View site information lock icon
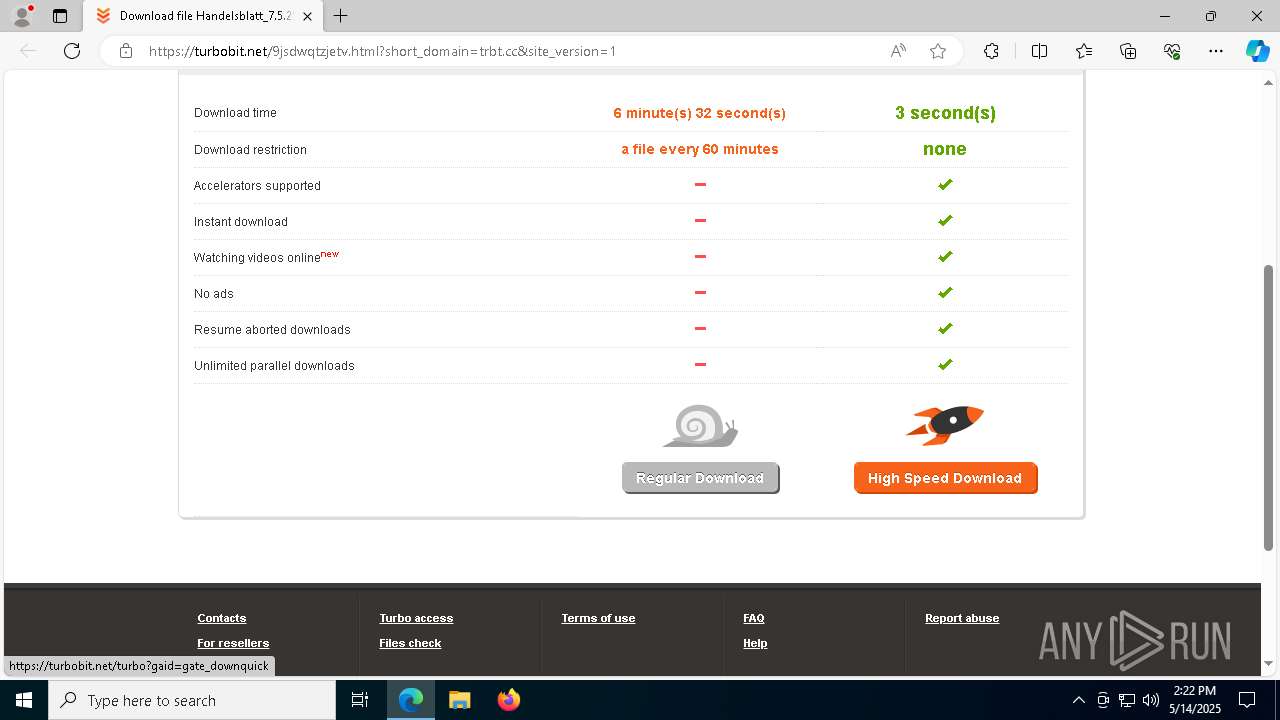Viewport: 1280px width, 720px height. click(126, 51)
